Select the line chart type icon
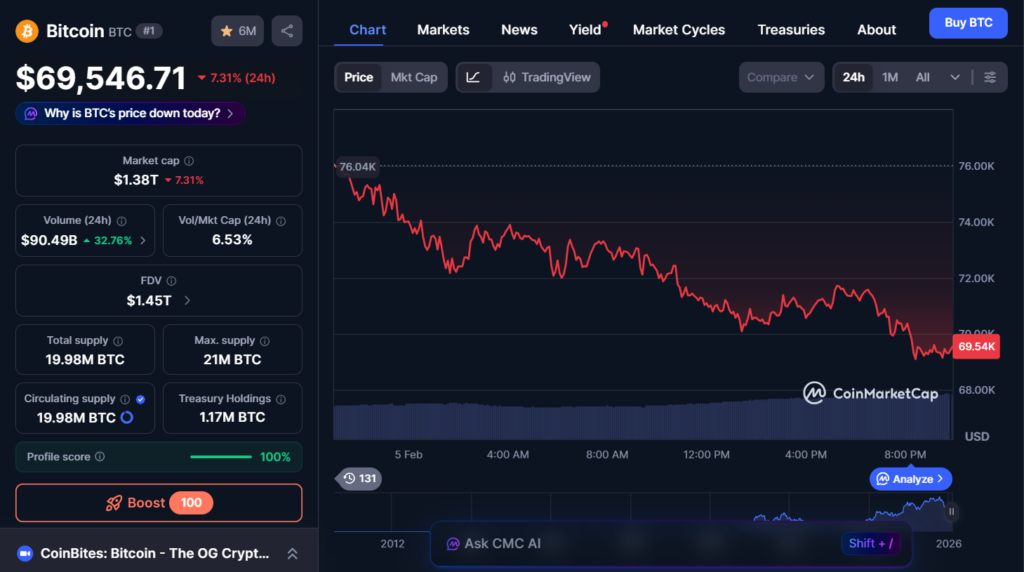Image resolution: width=1024 pixels, height=572 pixels. [x=474, y=77]
